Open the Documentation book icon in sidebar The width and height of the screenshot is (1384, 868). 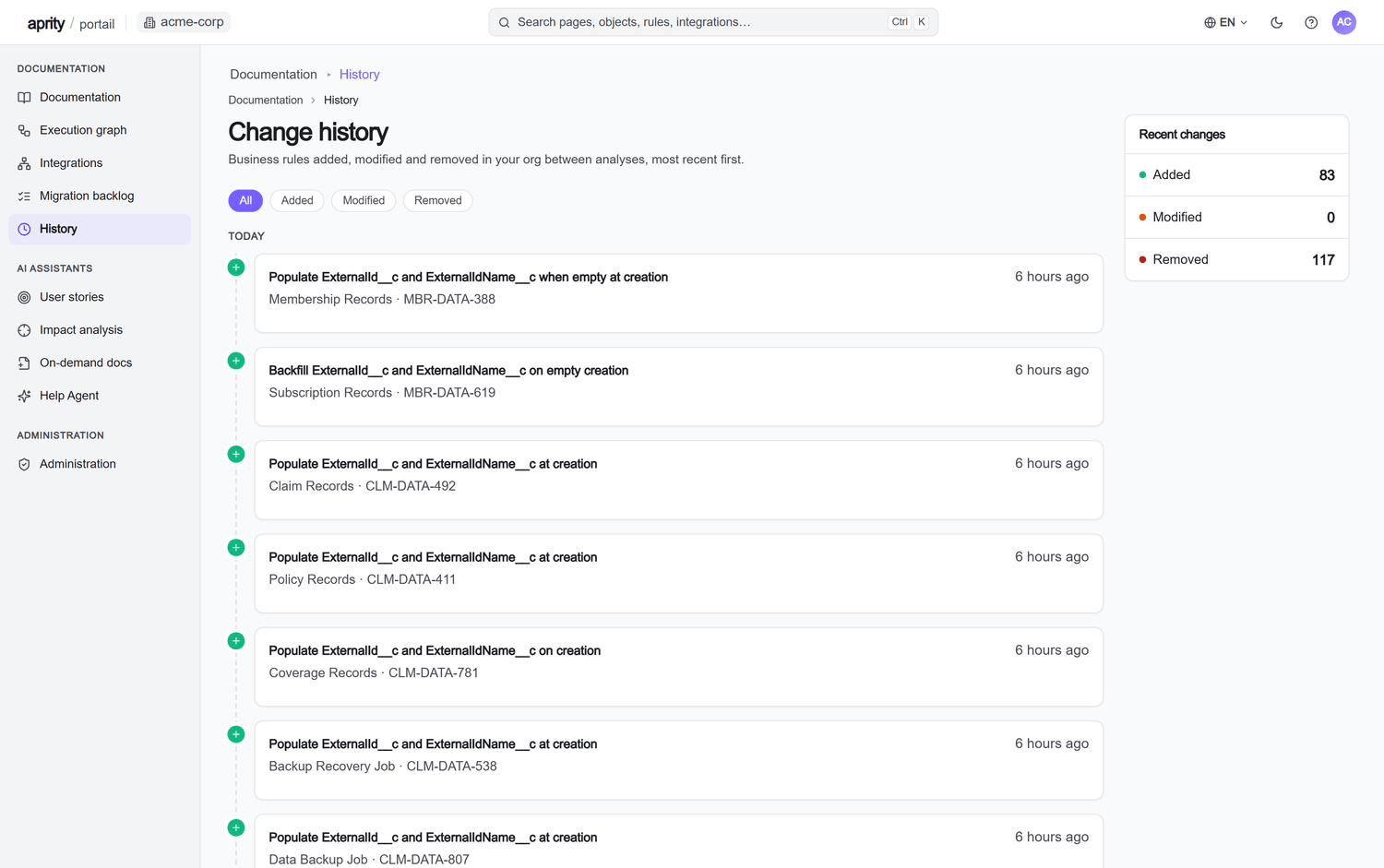[x=24, y=98]
